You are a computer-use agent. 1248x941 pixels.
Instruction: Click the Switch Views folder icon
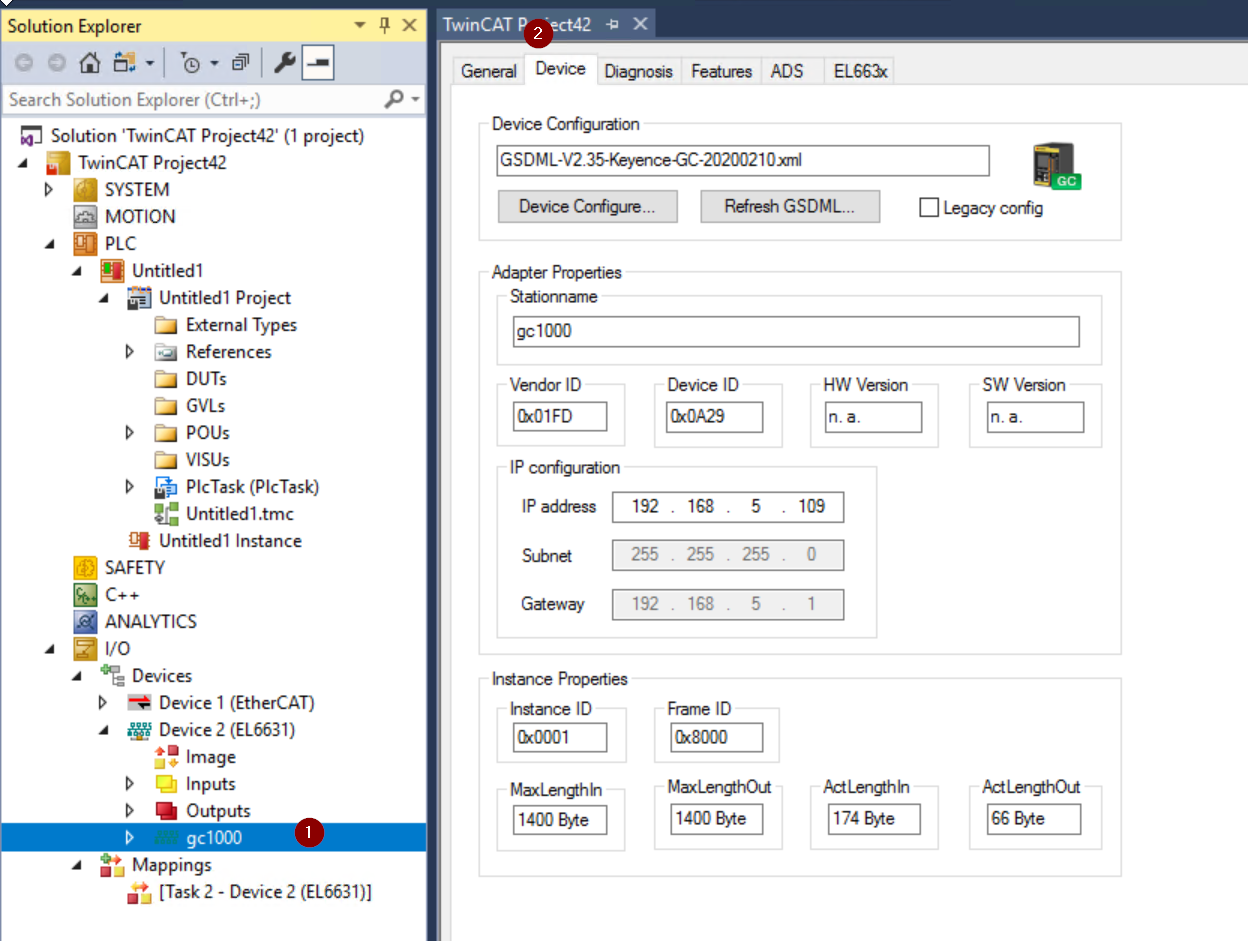[124, 63]
